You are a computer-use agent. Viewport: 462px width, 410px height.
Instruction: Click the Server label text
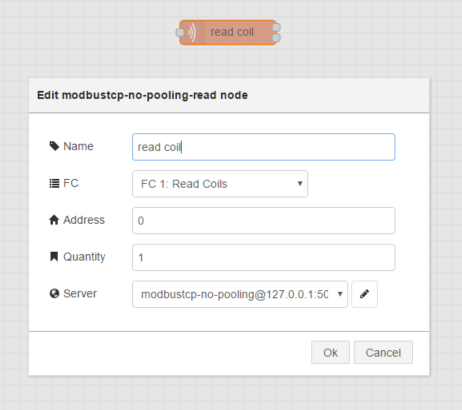pyautogui.click(x=80, y=294)
